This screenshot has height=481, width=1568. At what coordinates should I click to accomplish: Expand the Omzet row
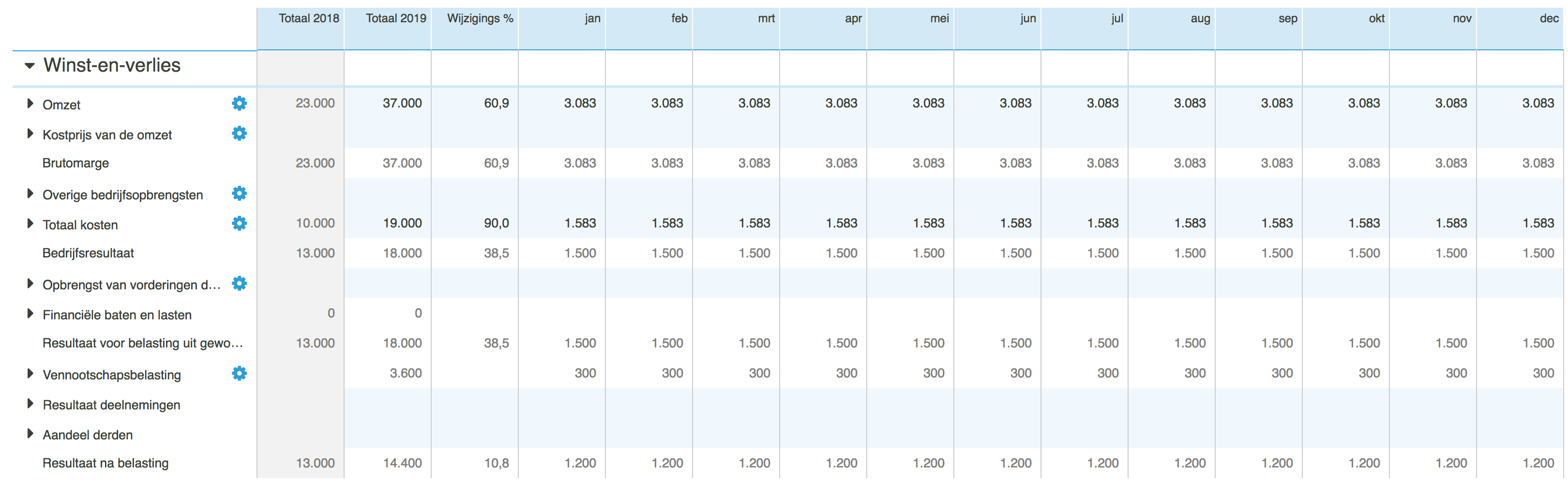pyautogui.click(x=30, y=104)
